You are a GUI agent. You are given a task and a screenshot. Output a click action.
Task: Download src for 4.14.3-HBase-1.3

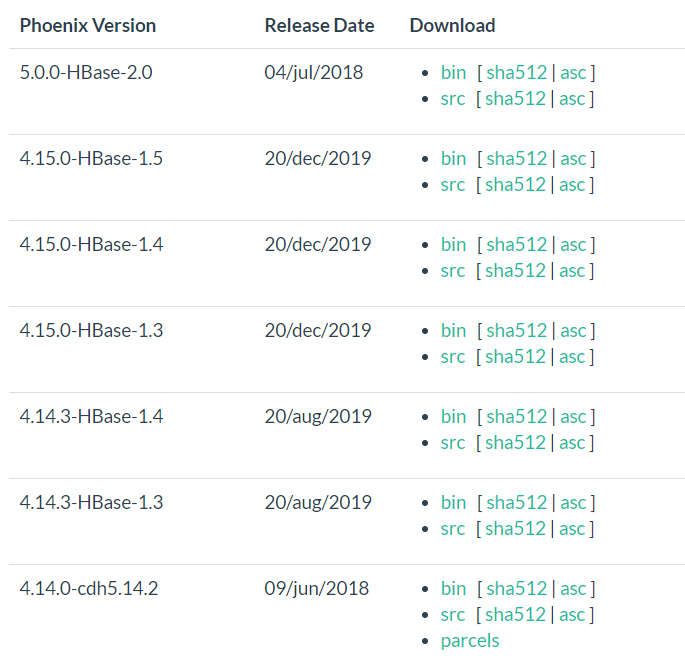(x=453, y=529)
